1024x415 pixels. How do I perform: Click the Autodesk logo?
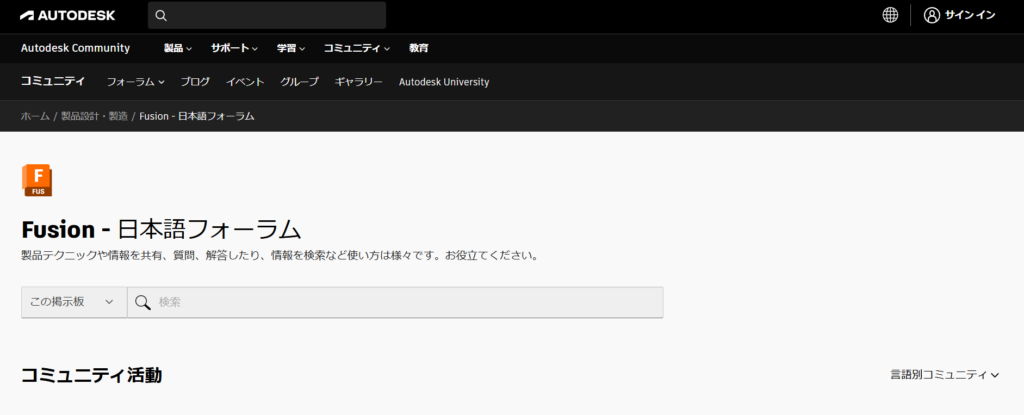pos(68,15)
